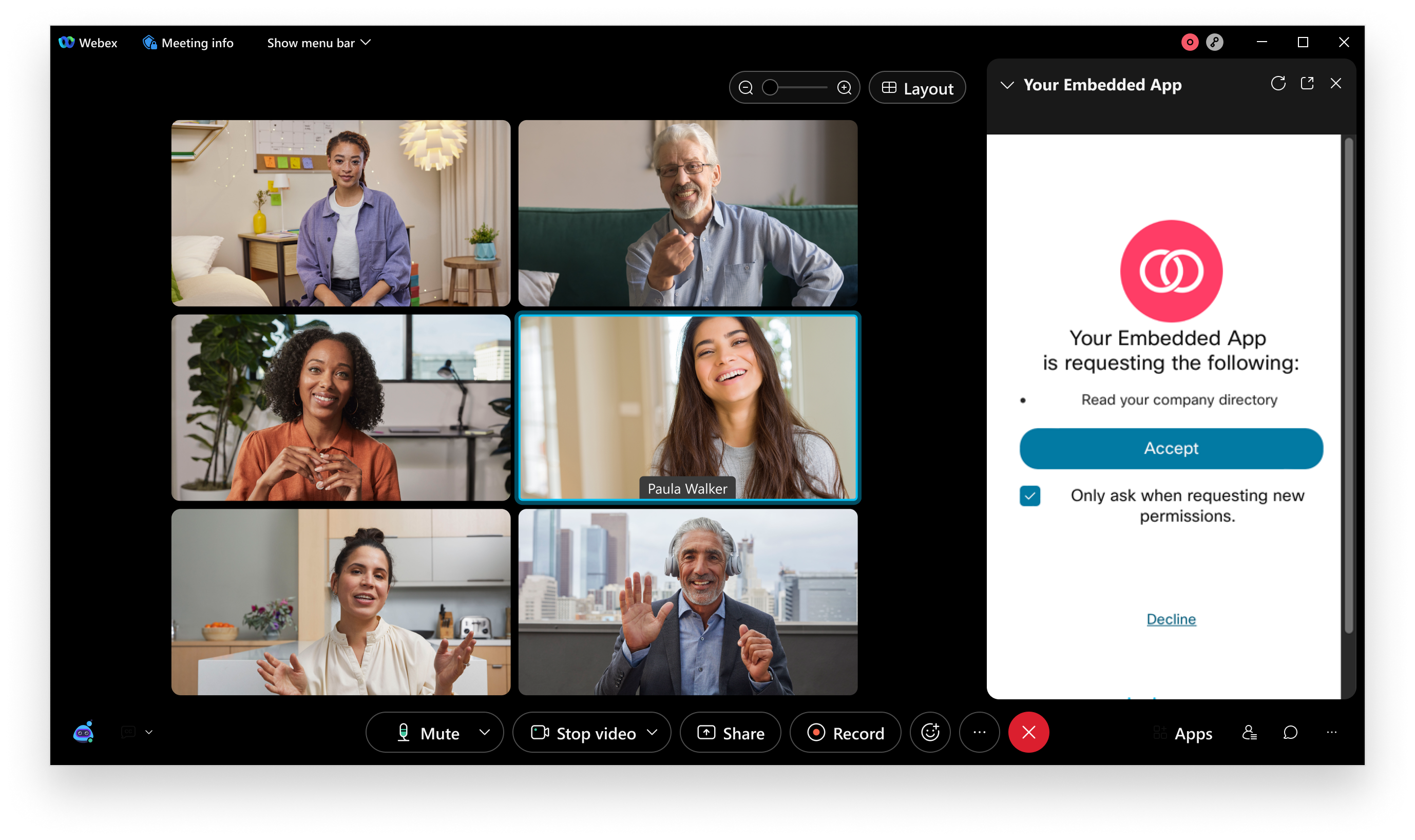
Task: Open Meeting info
Action: point(188,43)
